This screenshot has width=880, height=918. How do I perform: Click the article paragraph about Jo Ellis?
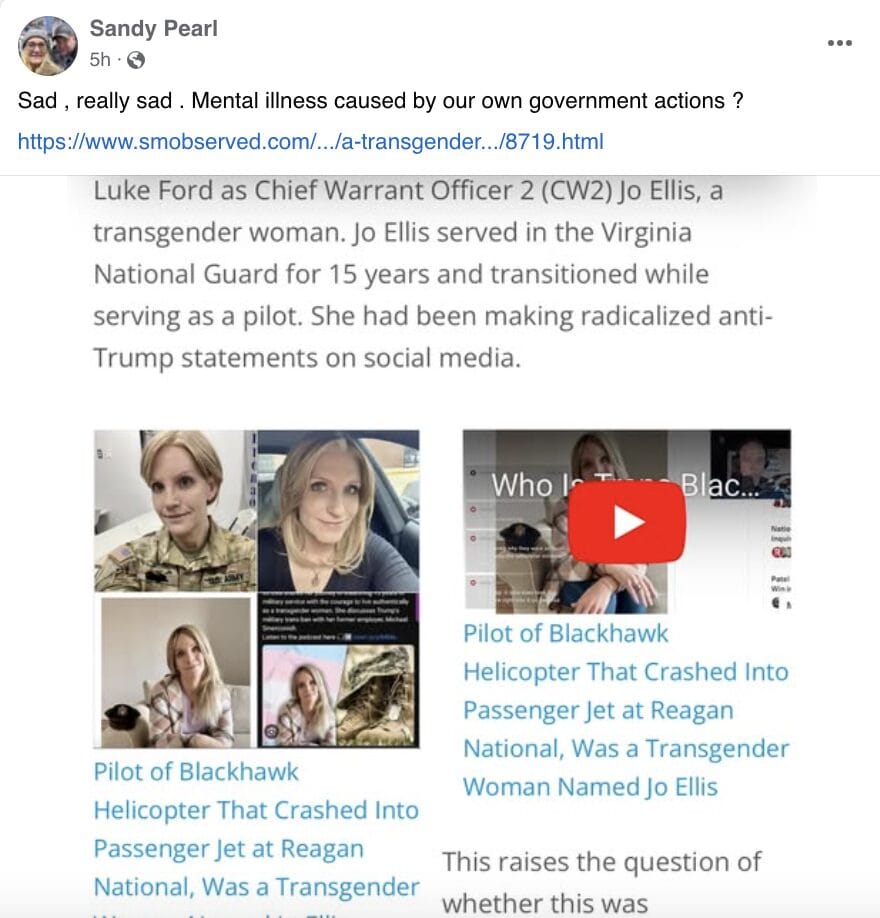[x=433, y=274]
